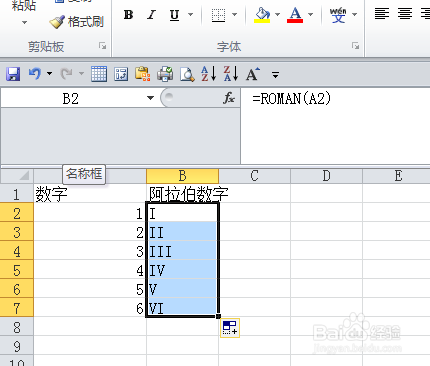Select row 9 header
Viewport: 430px width, 366px height.
[x=17, y=345]
